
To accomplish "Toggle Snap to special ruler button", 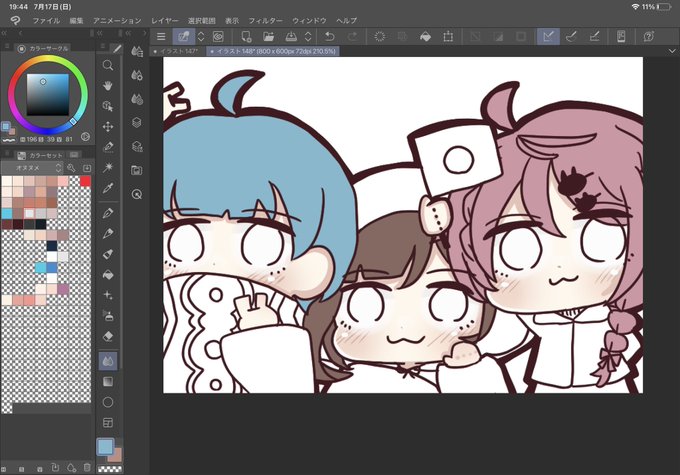I will [x=571, y=36].
